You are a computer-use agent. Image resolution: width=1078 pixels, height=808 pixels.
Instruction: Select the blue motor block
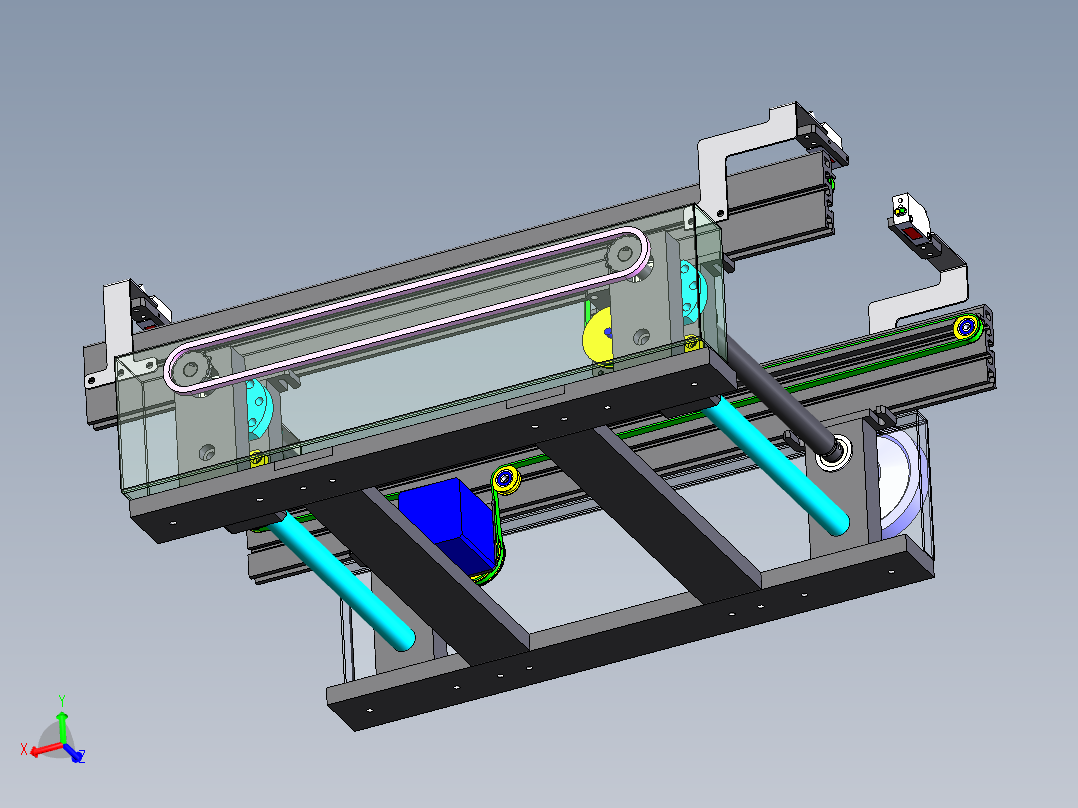pyautogui.click(x=446, y=527)
